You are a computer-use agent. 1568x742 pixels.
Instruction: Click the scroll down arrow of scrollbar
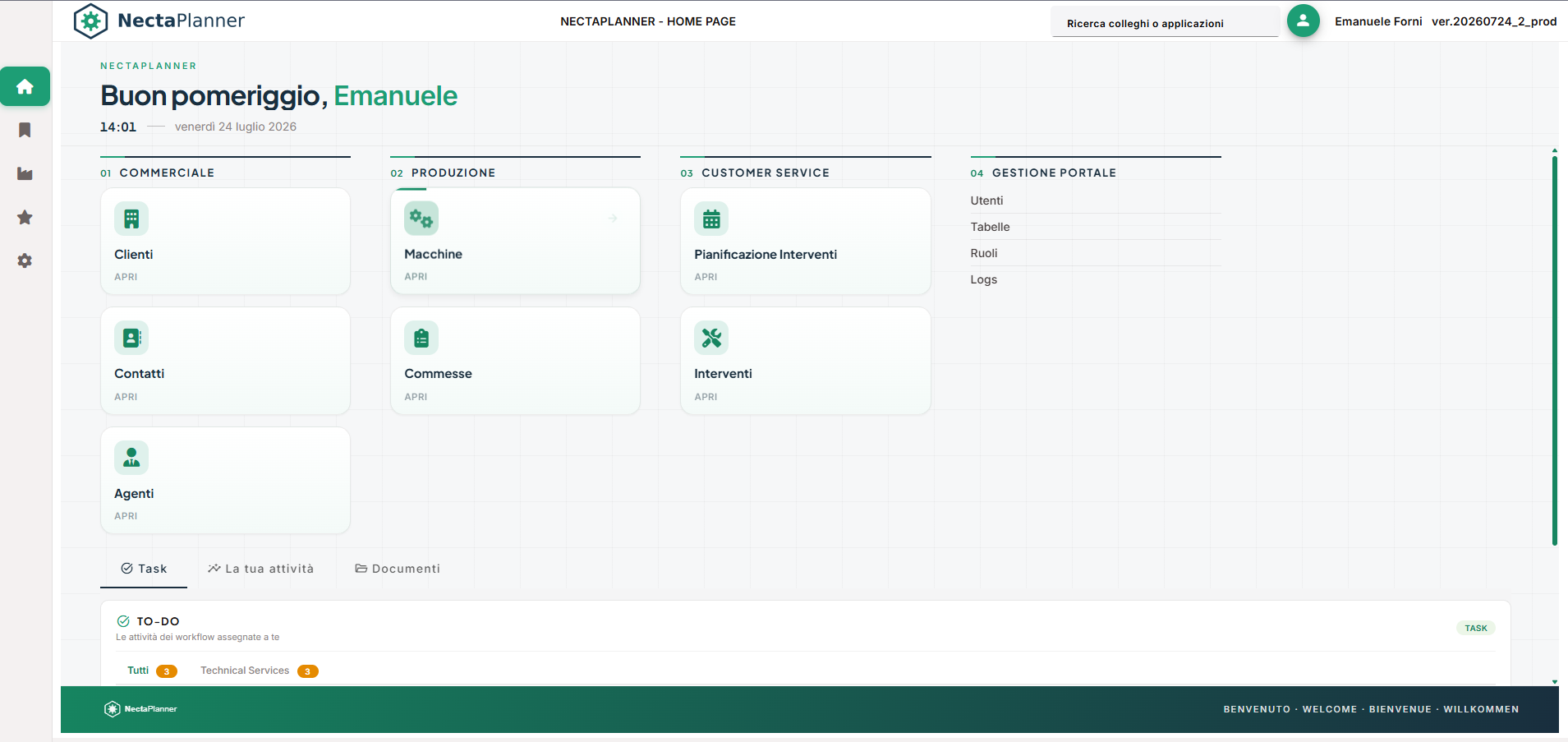click(1554, 682)
